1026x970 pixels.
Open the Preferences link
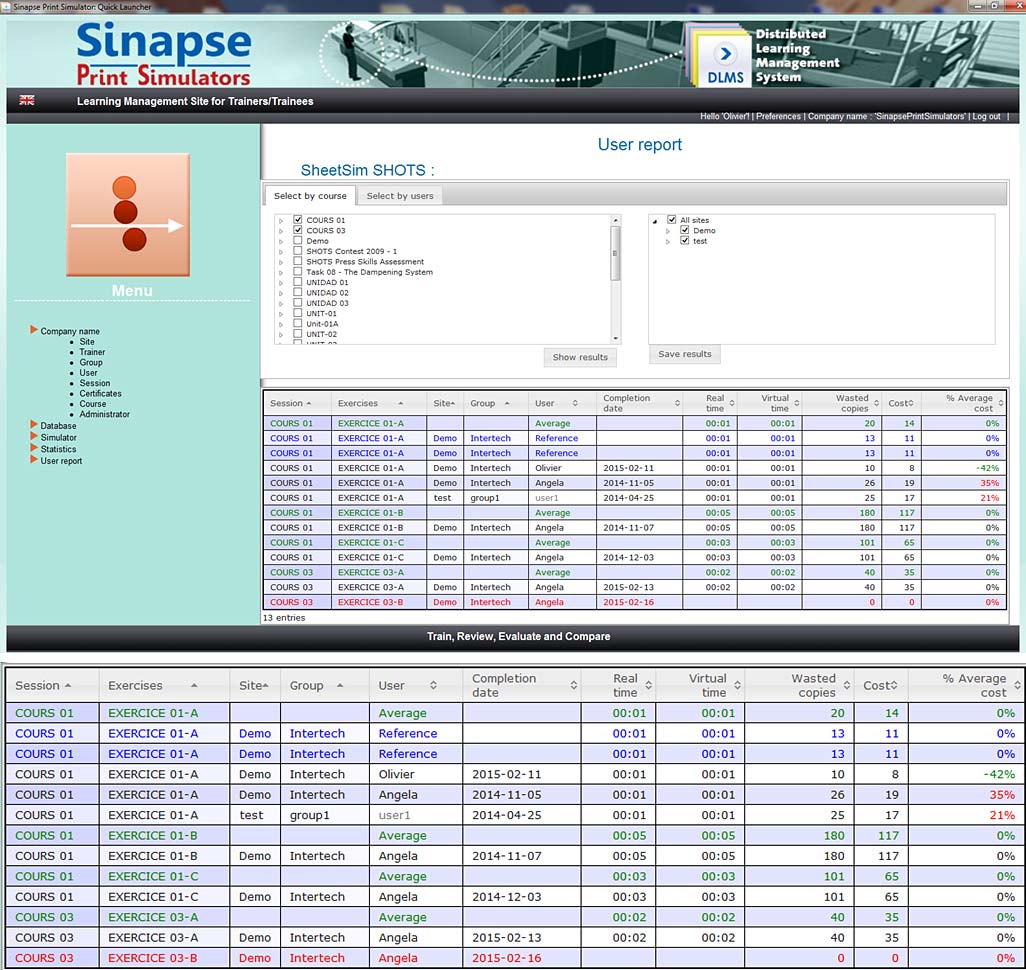click(778, 117)
